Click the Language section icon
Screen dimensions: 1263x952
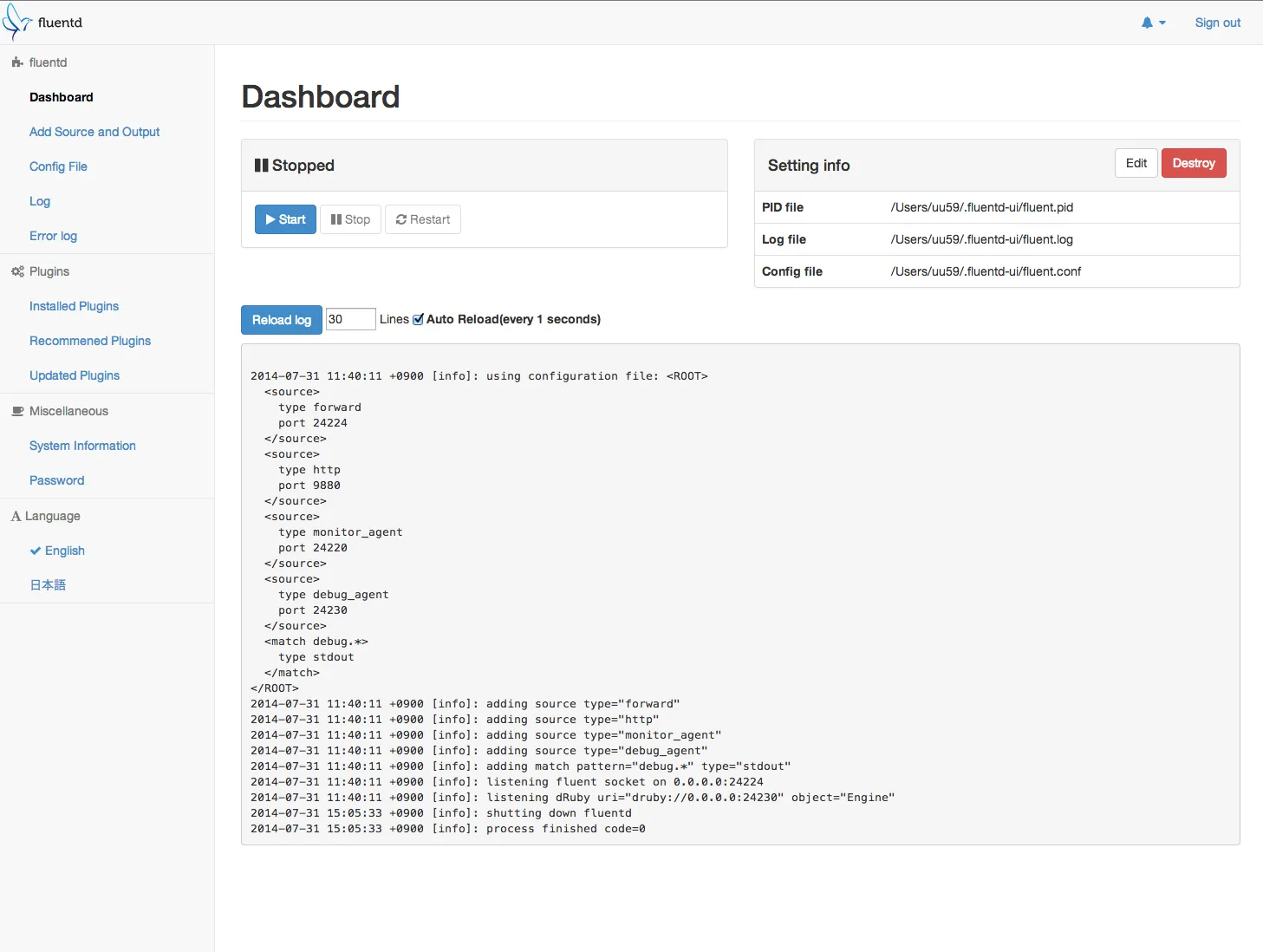16,516
